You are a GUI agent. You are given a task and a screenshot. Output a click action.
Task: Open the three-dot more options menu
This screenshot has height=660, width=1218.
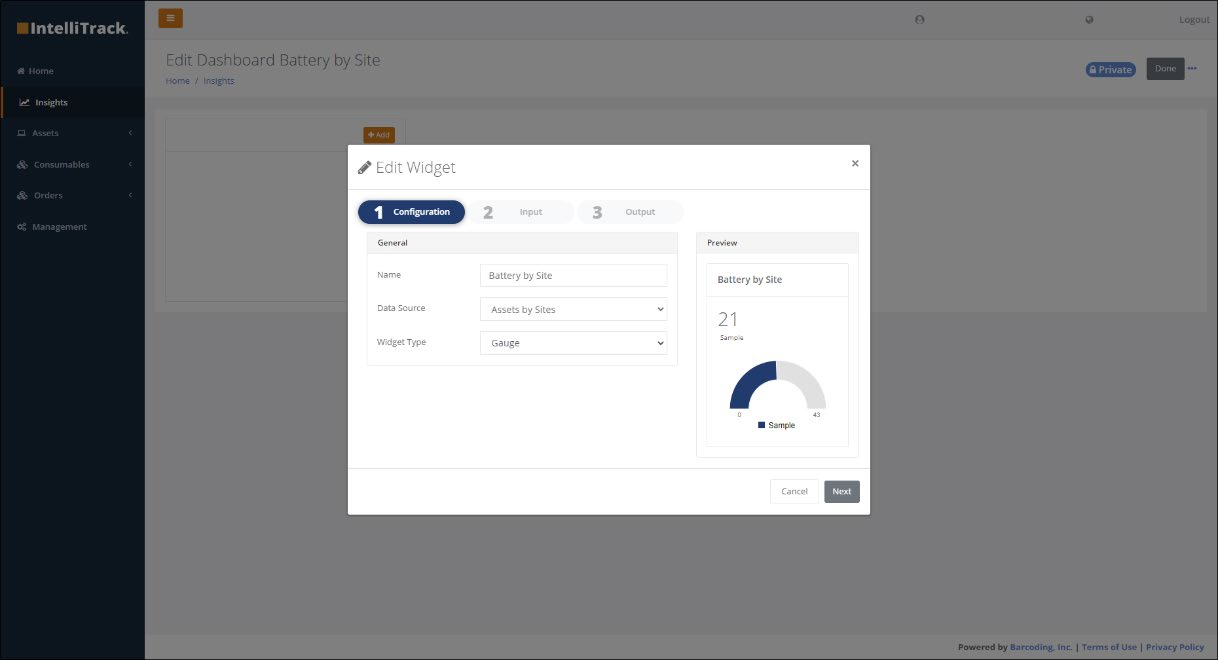pyautogui.click(x=1192, y=68)
